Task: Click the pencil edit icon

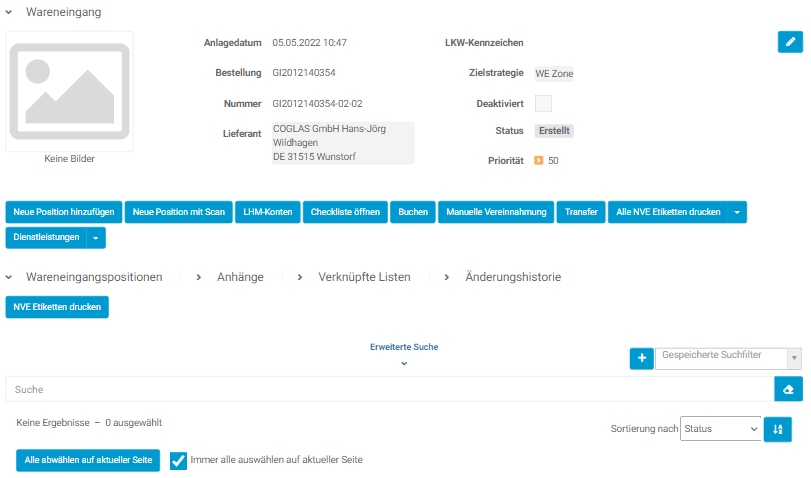Action: pos(789,42)
